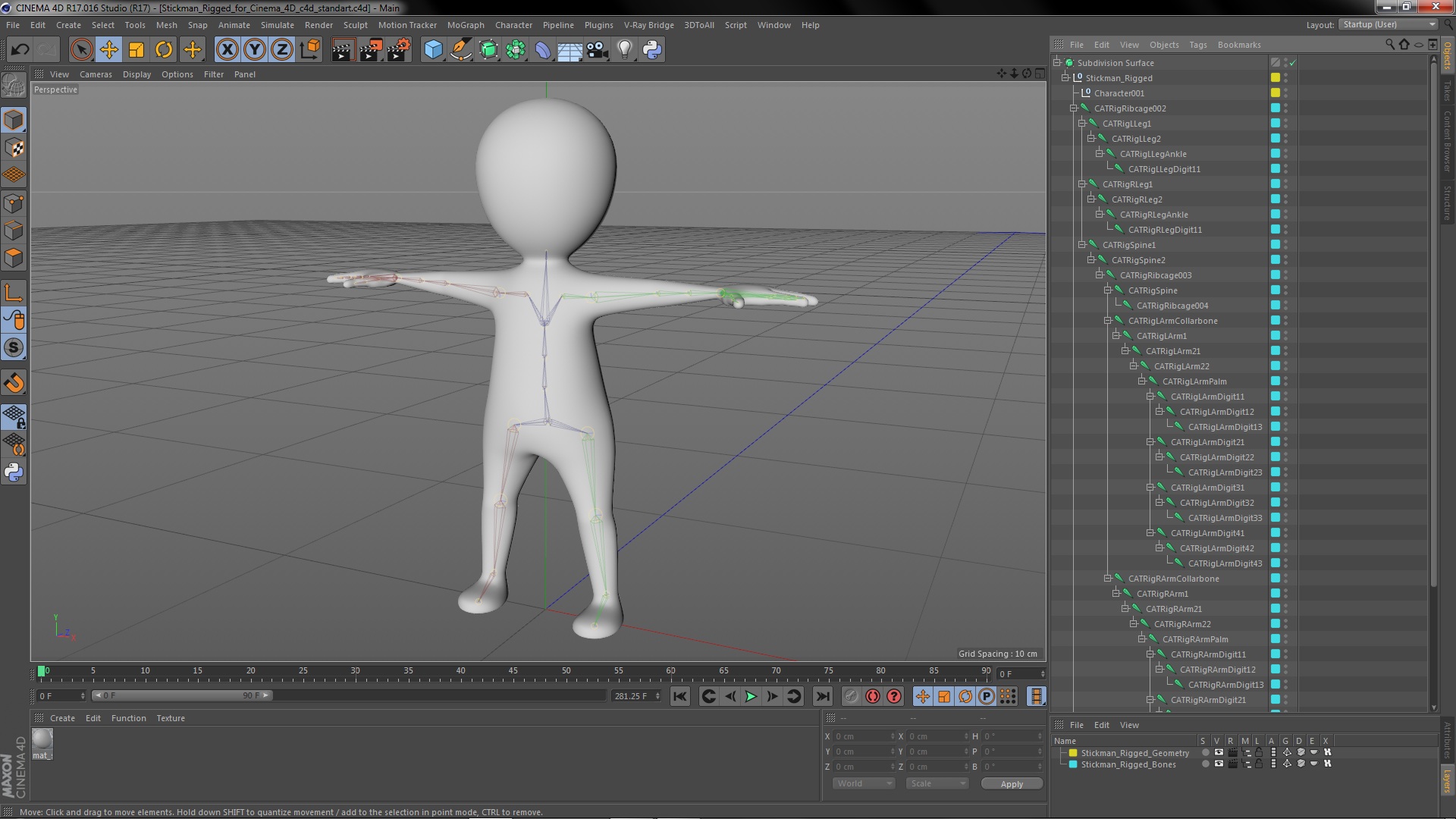1456x819 pixels.
Task: Toggle Autokeying
Action: click(x=873, y=696)
